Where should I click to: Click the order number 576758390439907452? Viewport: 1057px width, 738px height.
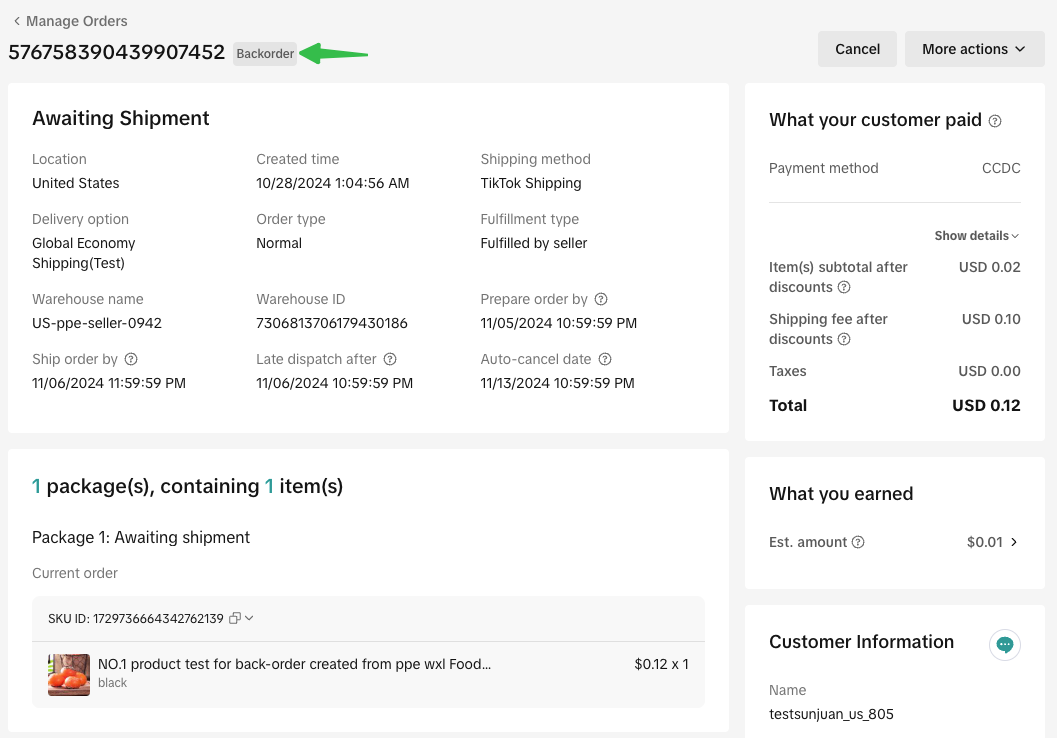click(x=116, y=53)
